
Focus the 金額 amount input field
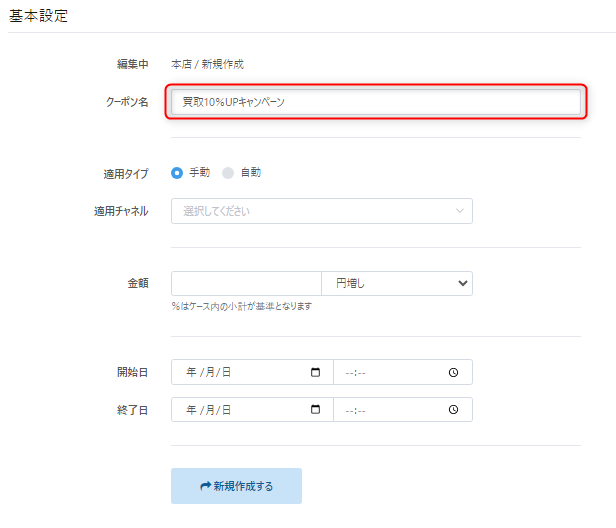[x=246, y=284]
